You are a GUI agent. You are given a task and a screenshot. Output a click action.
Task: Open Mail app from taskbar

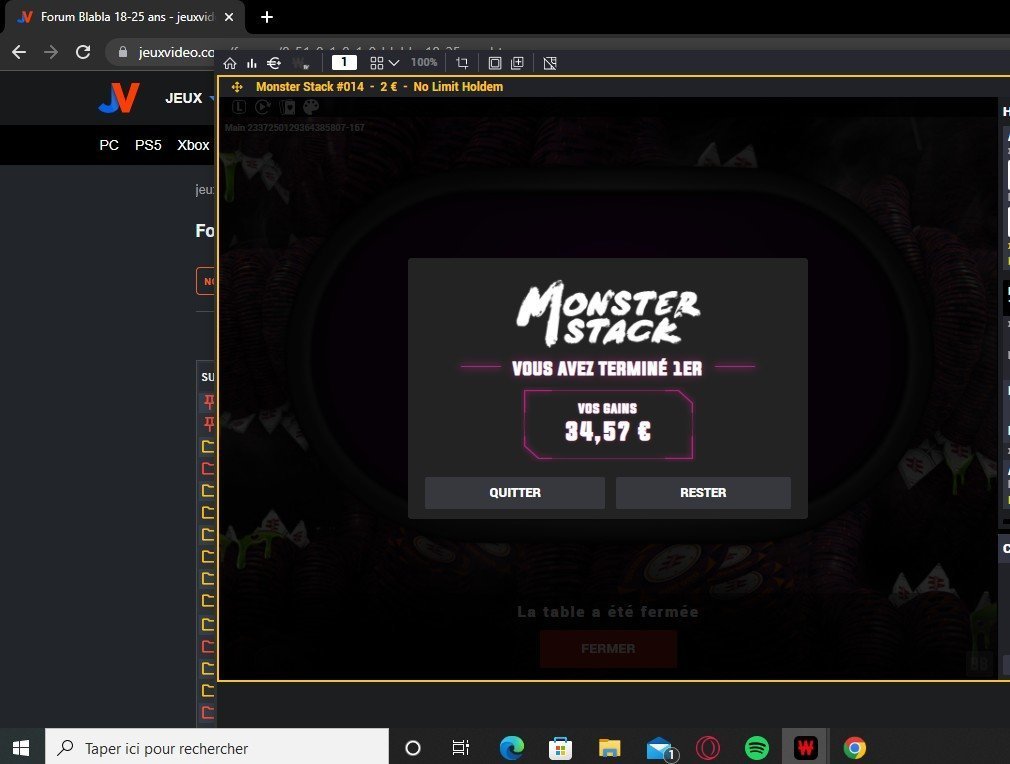coord(660,749)
